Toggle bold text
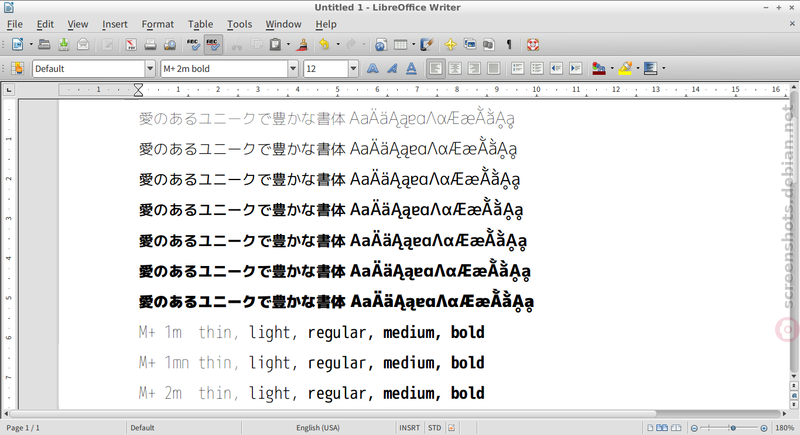Image resolution: width=800 pixels, height=435 pixels. point(373,68)
